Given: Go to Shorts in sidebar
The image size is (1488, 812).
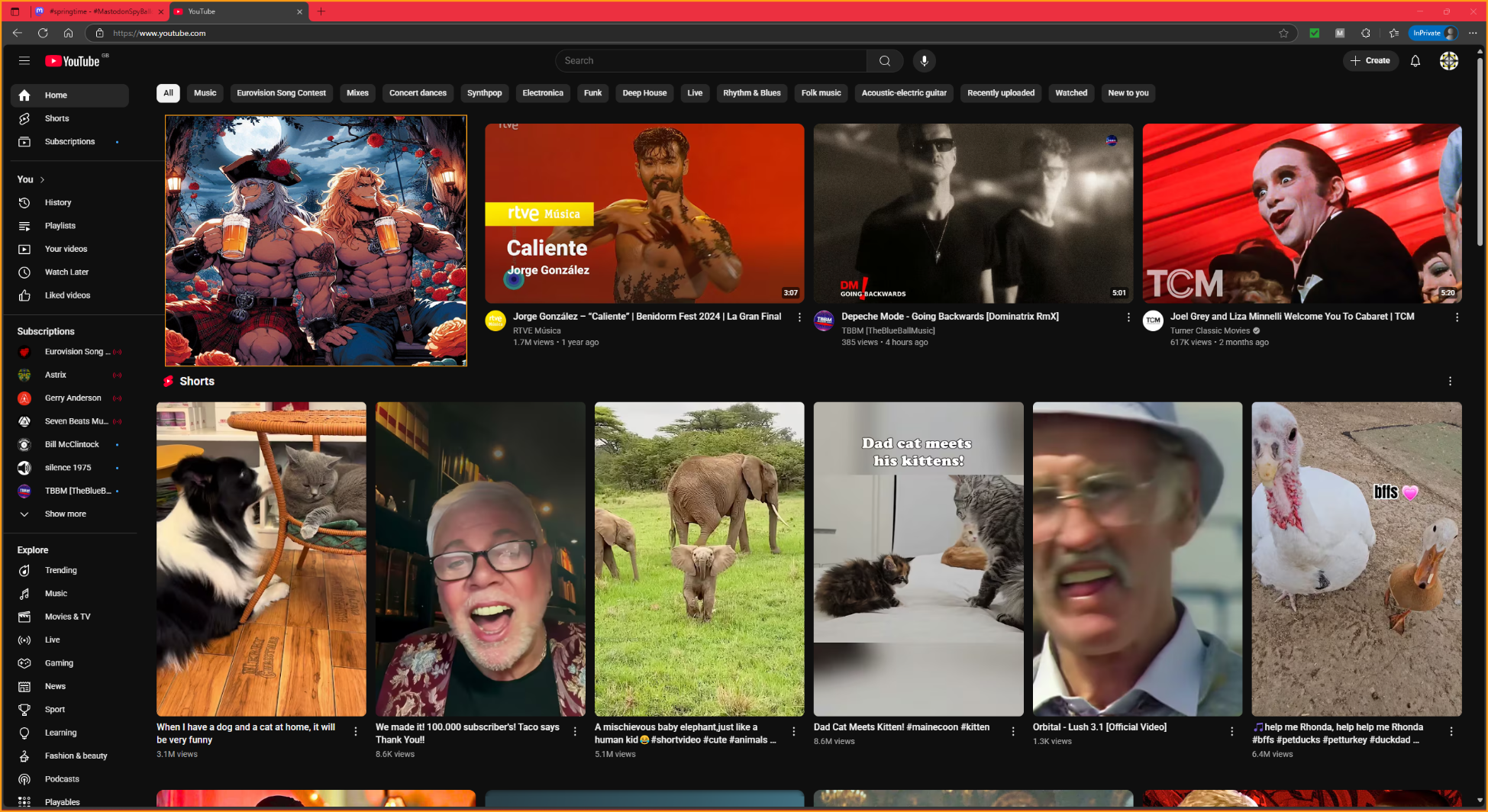Looking at the screenshot, I should tap(69, 118).
